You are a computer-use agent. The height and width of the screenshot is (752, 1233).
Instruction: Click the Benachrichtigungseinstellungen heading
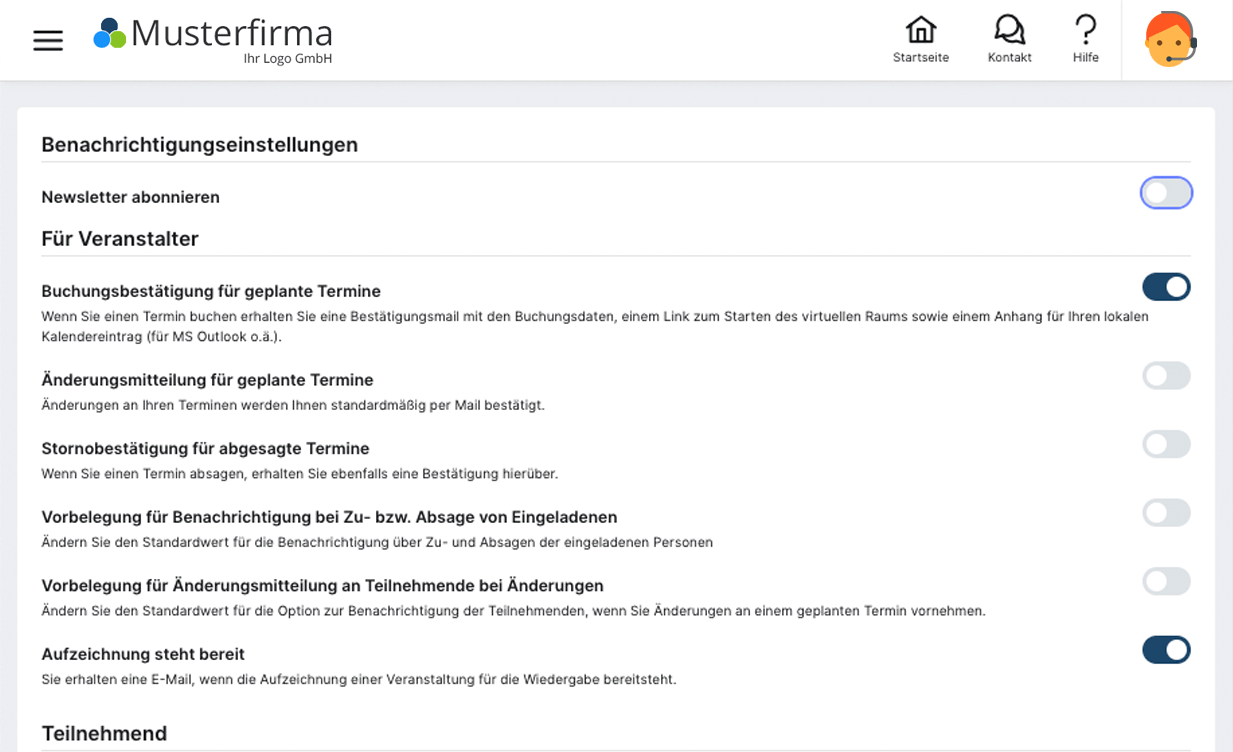(x=199, y=145)
